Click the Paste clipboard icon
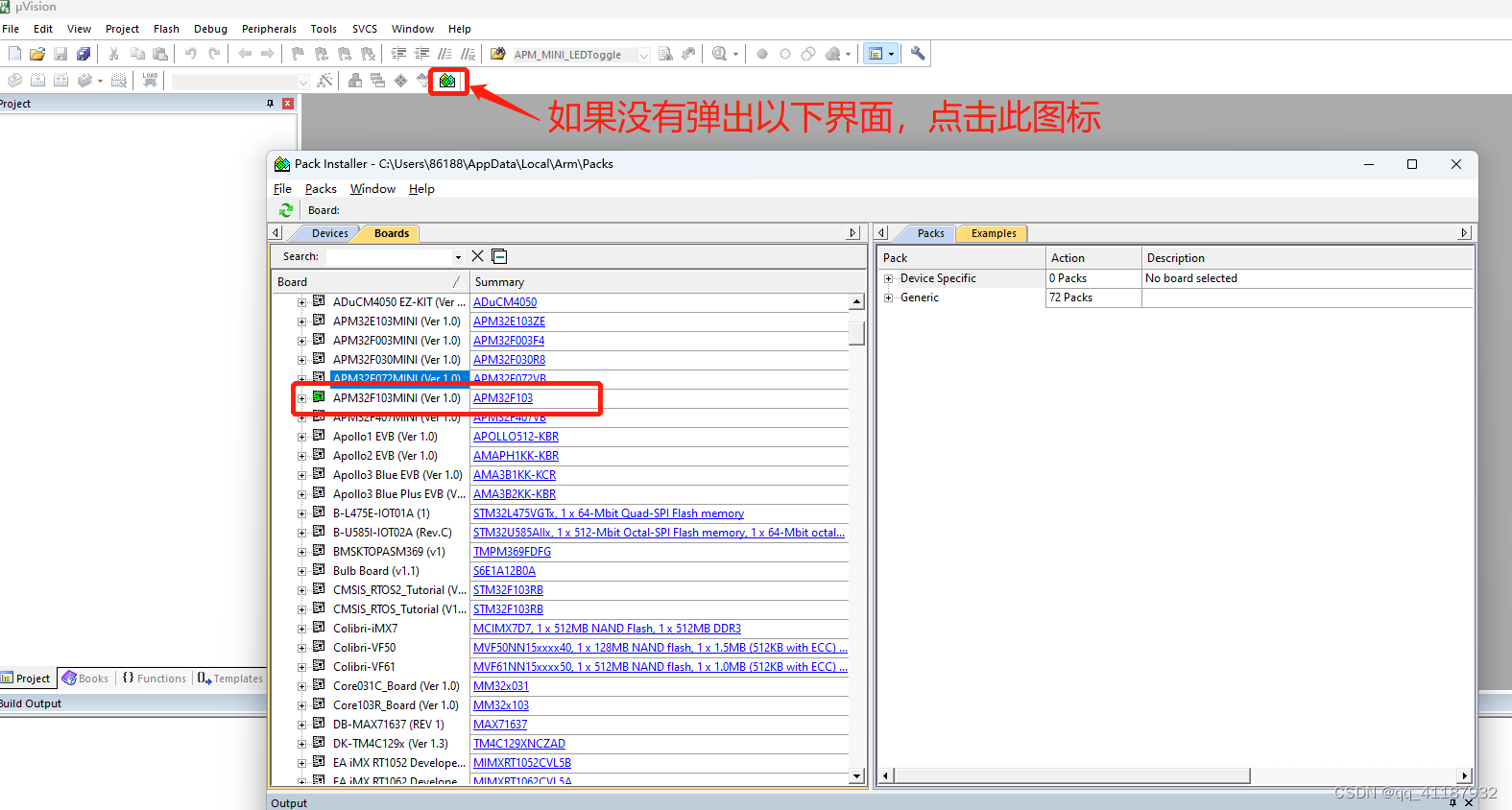This screenshot has height=810, width=1512. click(160, 54)
